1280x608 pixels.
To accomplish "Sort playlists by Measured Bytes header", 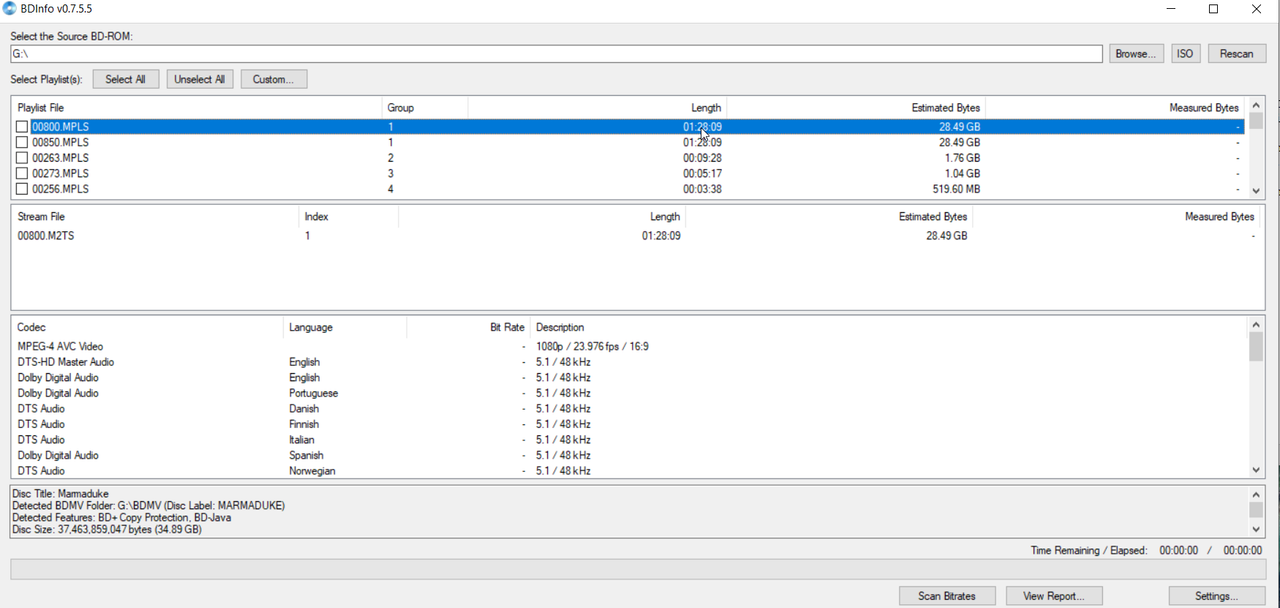I will coord(1115,108).
